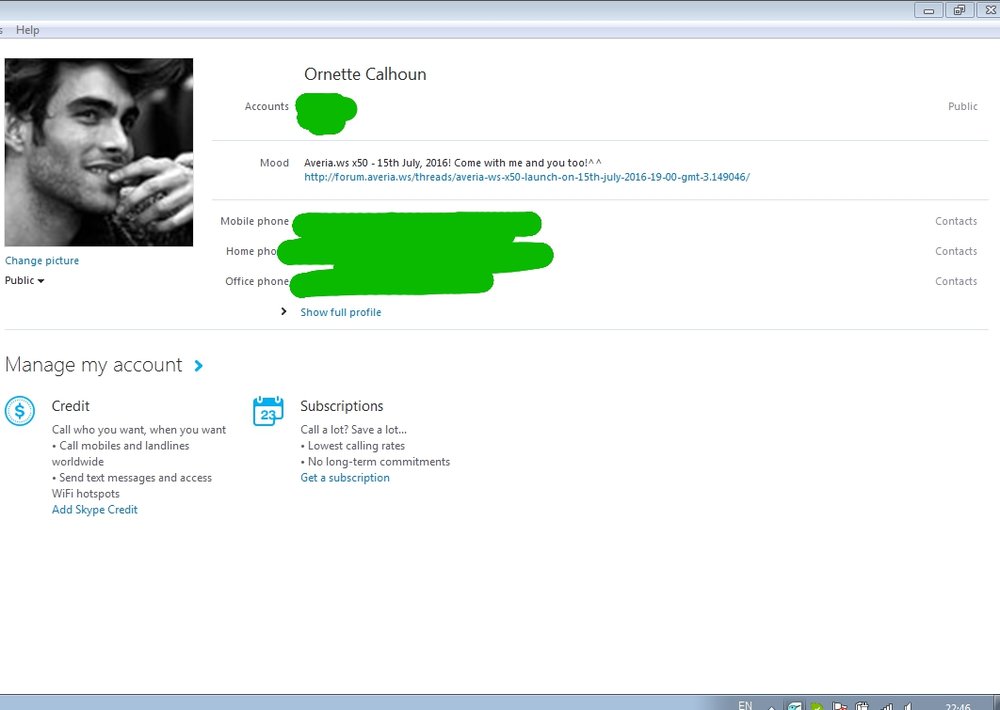
Task: Click the Ornette Calhoun name field
Action: [365, 75]
